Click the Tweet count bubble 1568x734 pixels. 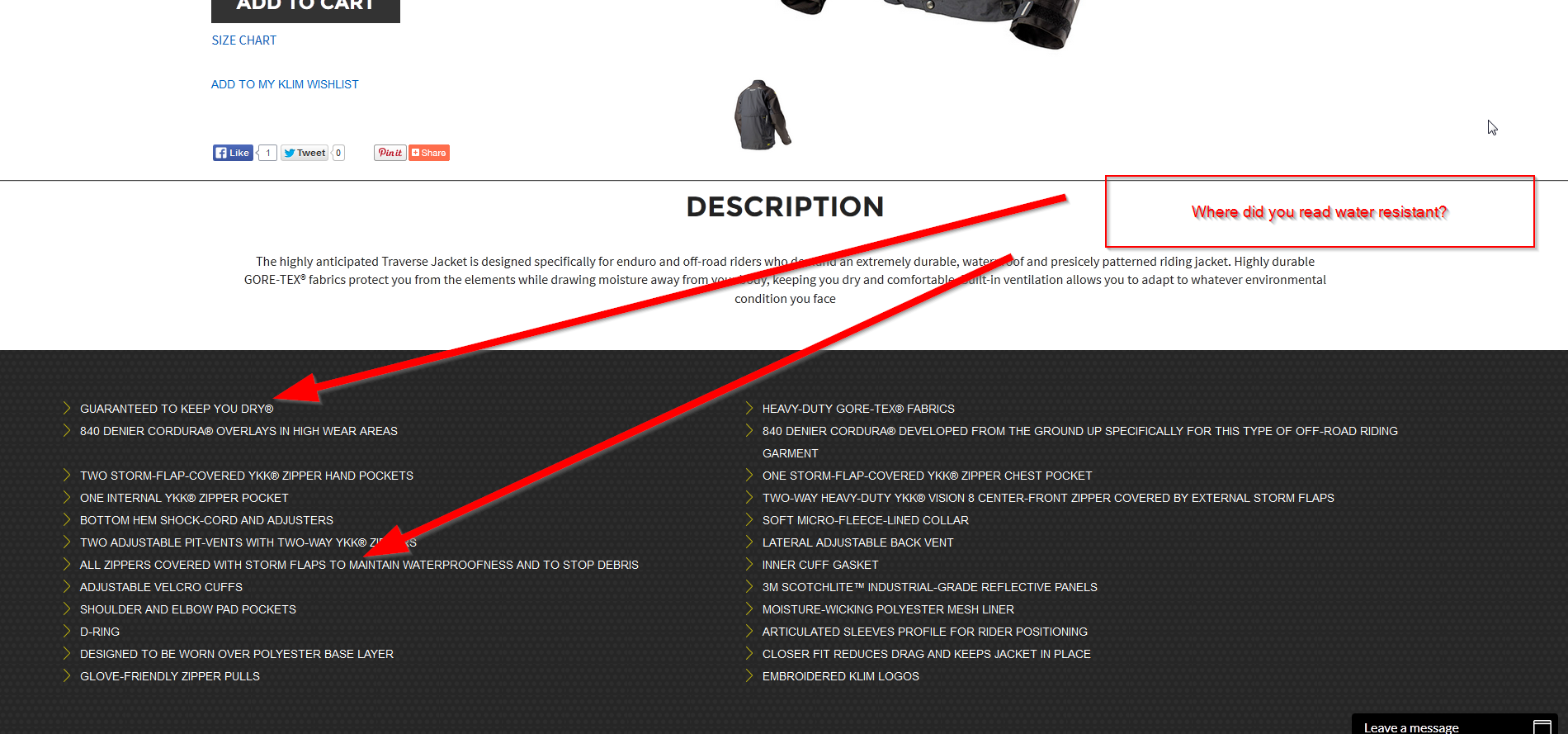(x=338, y=153)
